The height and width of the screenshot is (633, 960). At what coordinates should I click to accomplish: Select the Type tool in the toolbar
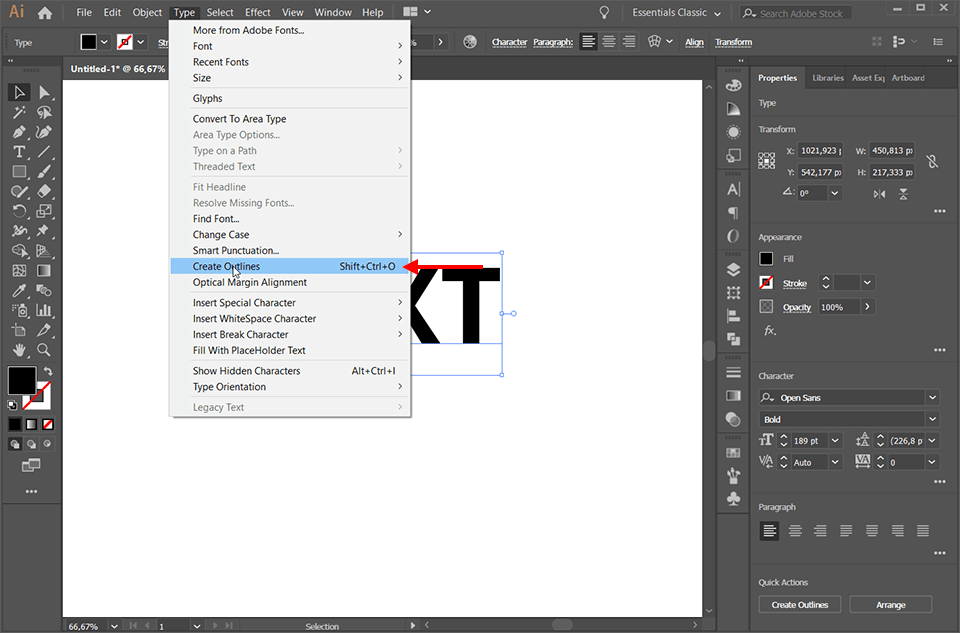pyautogui.click(x=18, y=151)
